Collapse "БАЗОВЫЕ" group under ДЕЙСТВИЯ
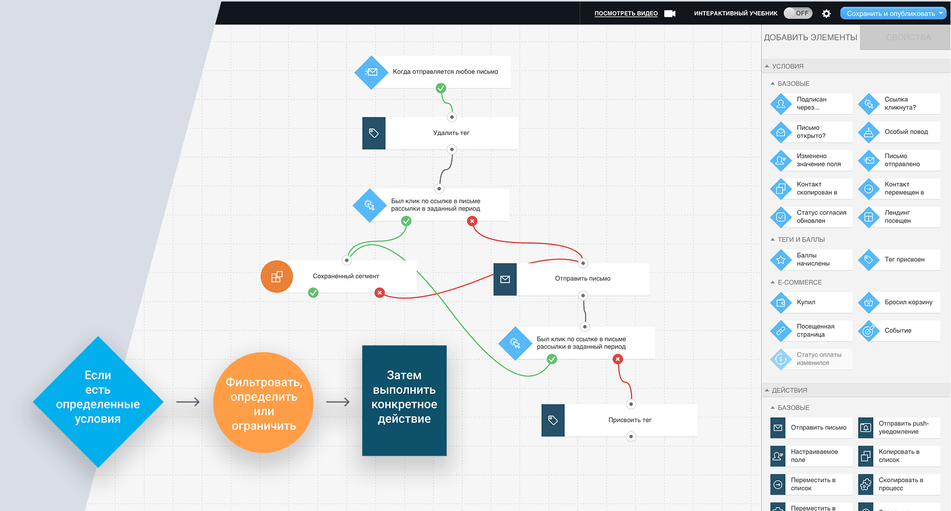951x511 pixels. (773, 408)
